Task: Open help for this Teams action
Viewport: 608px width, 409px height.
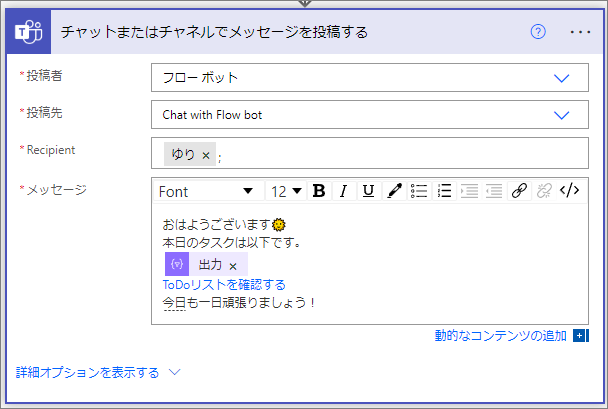Action: (x=538, y=32)
